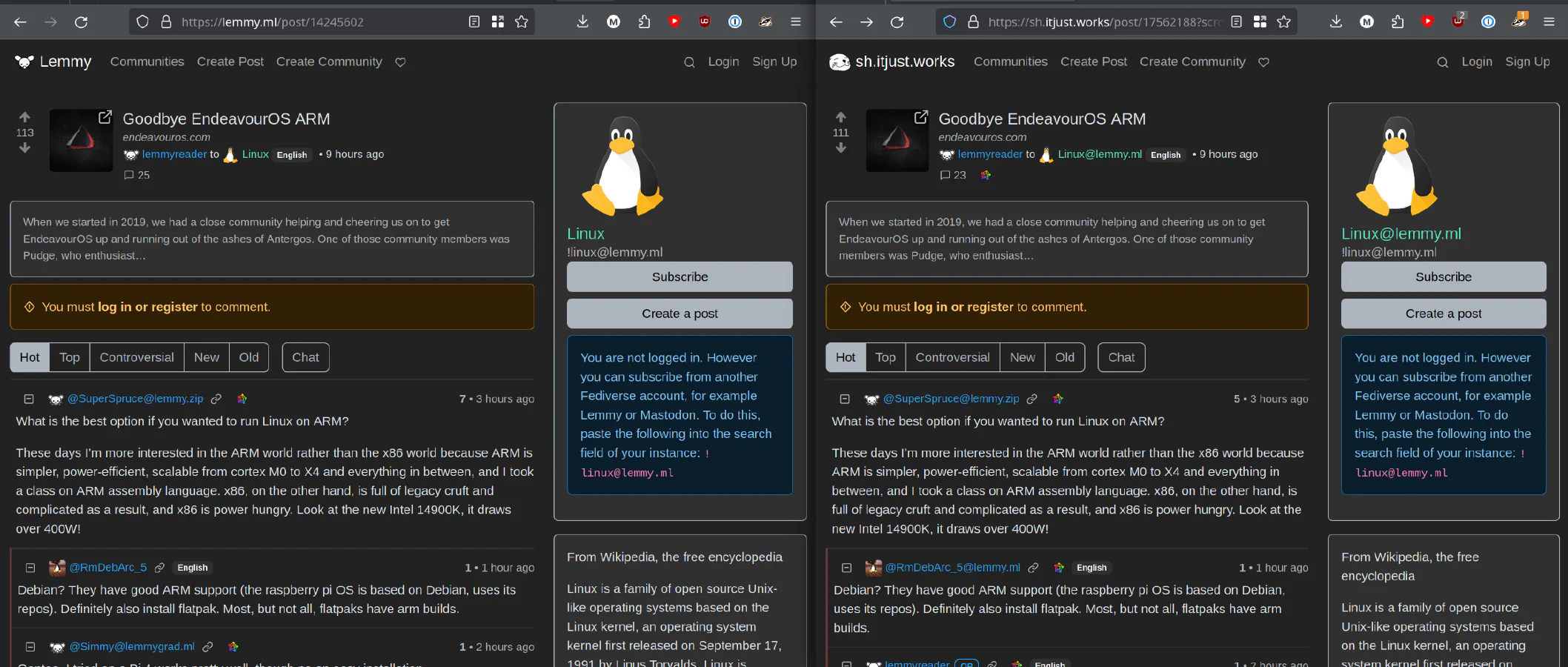Open Communities from the navbar
Screen dimensions: 1568x667
pyautogui.click(x=147, y=62)
